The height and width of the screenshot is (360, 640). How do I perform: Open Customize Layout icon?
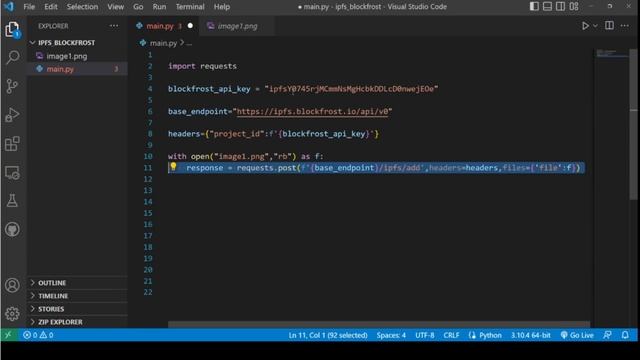(574, 6)
